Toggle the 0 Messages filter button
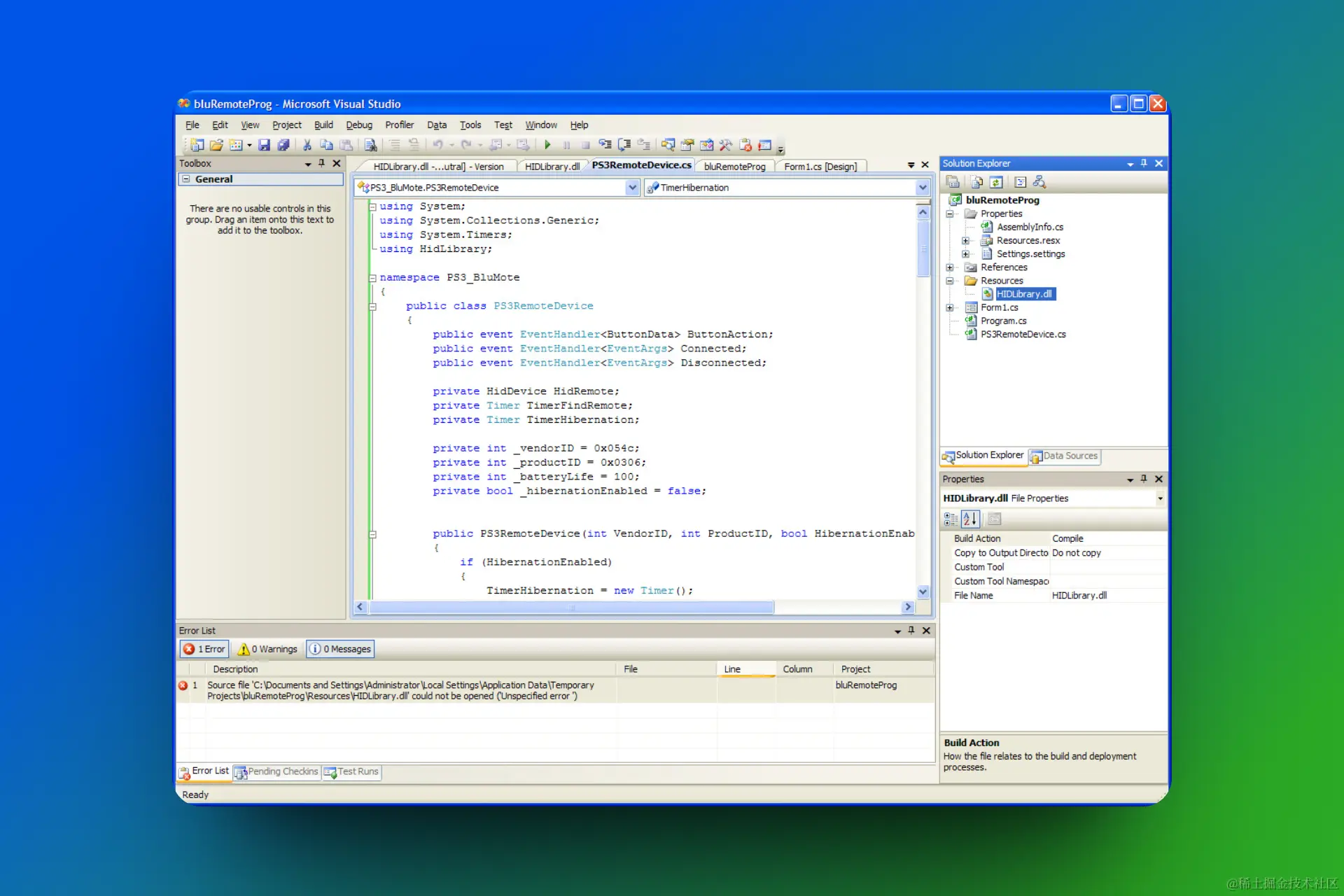1344x896 pixels. (341, 649)
